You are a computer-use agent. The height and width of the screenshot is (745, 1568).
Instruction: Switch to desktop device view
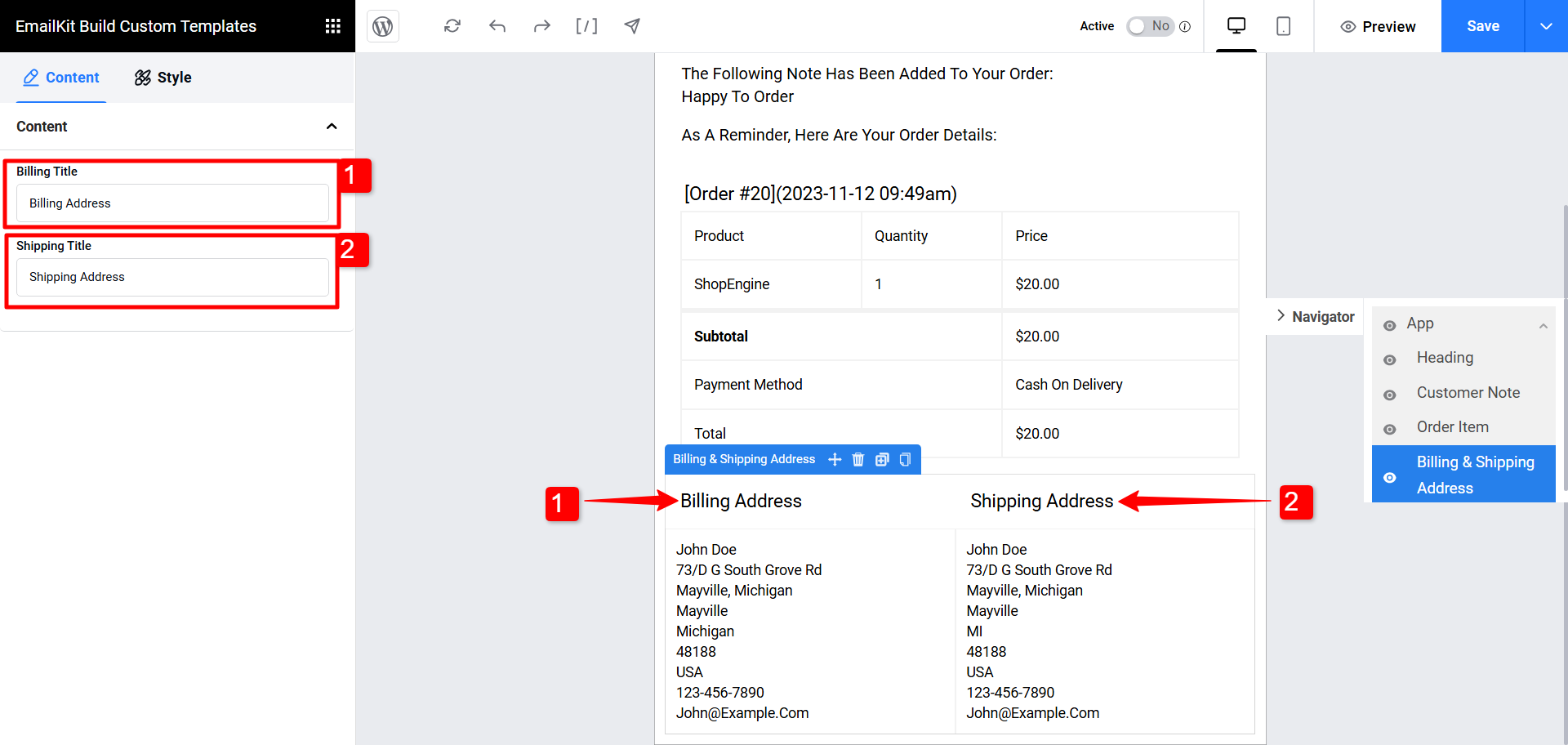1236,26
